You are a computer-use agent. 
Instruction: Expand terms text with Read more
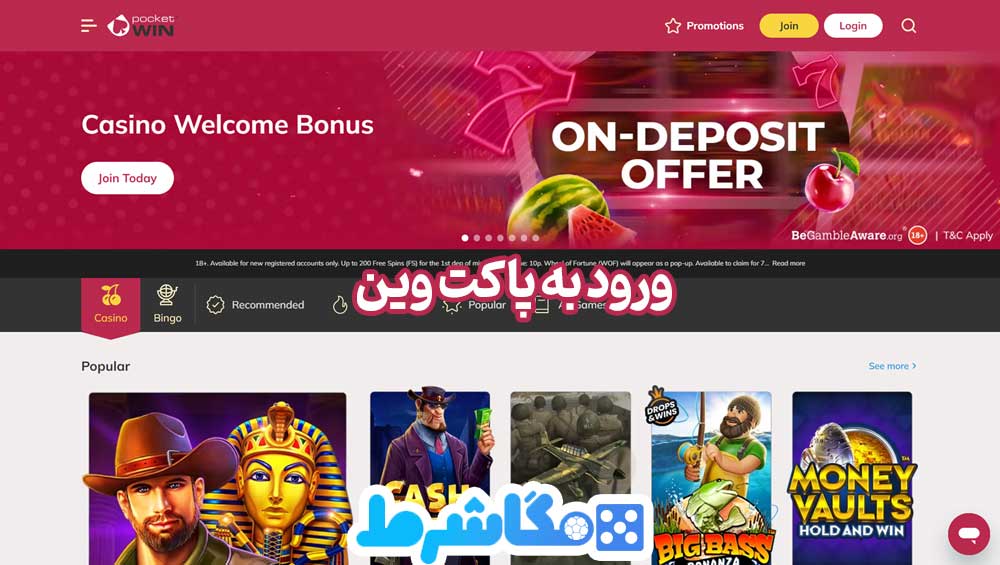[x=789, y=263]
